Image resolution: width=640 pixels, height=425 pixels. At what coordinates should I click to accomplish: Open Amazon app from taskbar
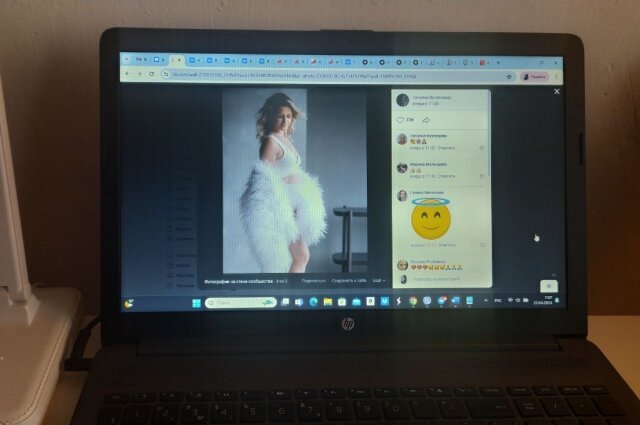coord(370,301)
